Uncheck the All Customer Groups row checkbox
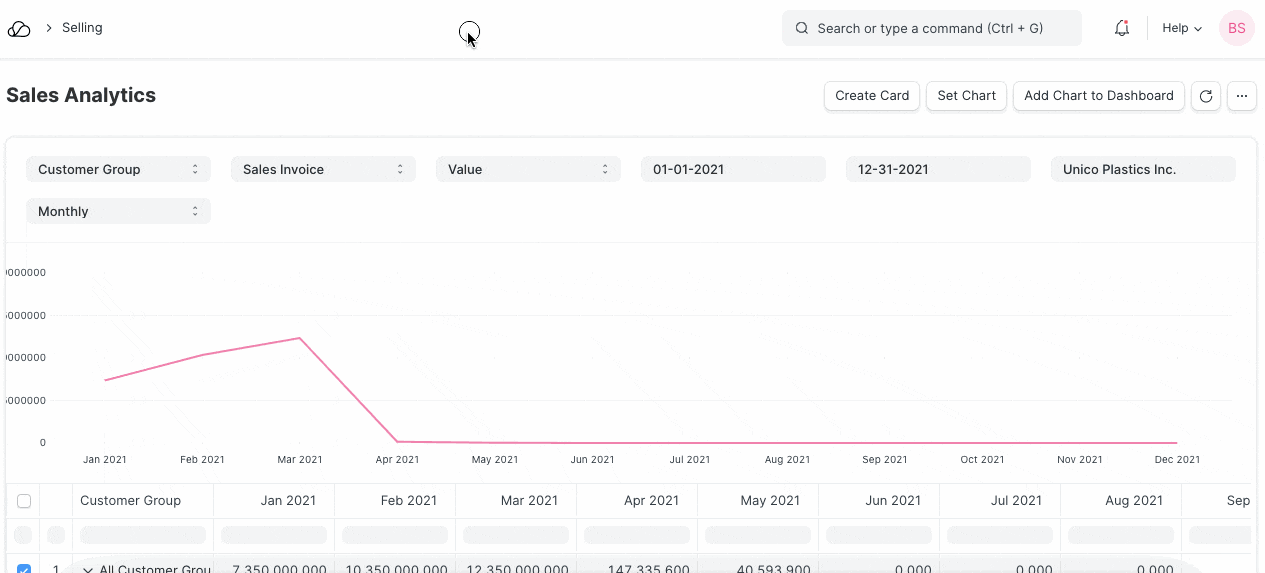 pyautogui.click(x=24, y=569)
